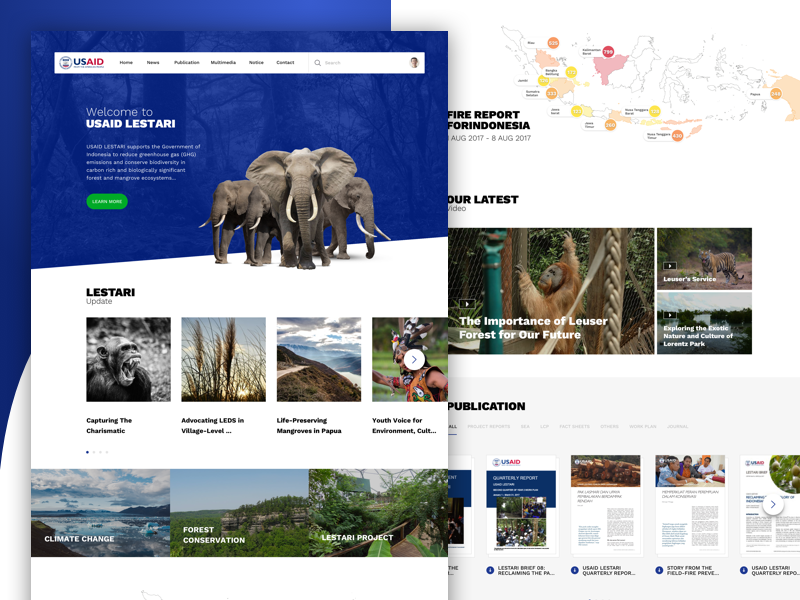Viewport: 800px width, 600px height.
Task: Open the FOREST CONSERVATION category tile
Action: (x=239, y=513)
